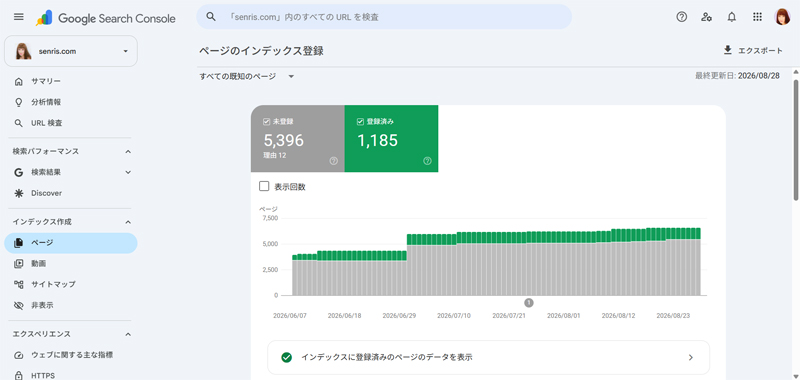Open the senris.com property dropdown
The width and height of the screenshot is (800, 380).
71,51
